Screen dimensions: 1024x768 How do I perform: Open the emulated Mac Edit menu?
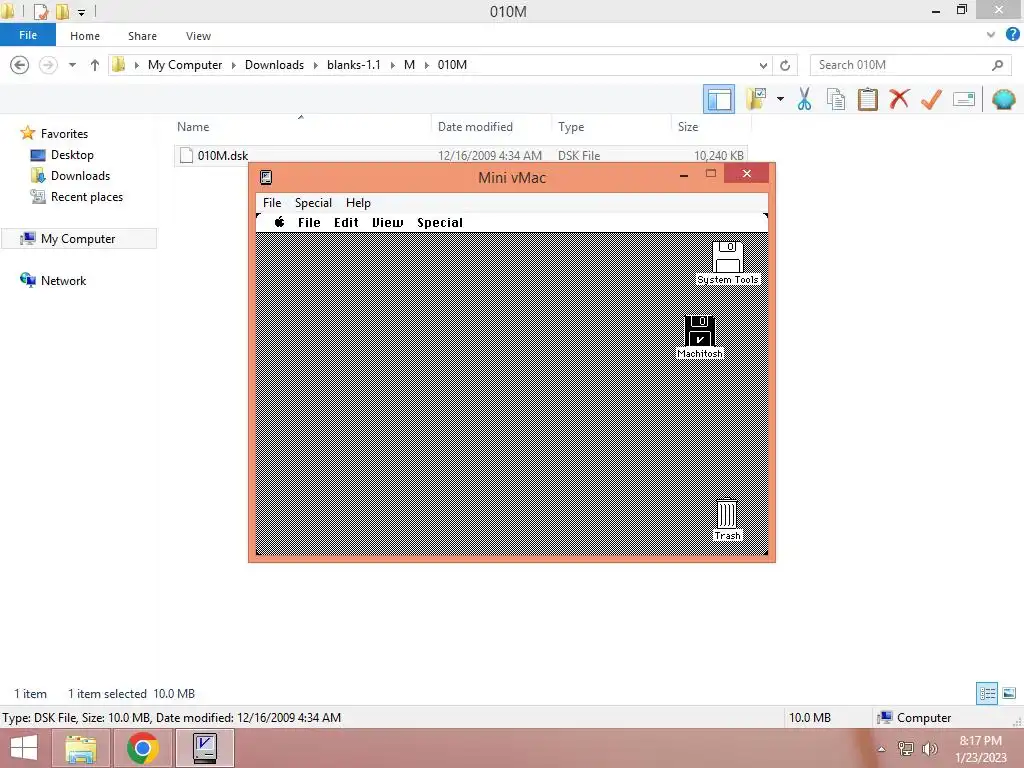tap(346, 223)
